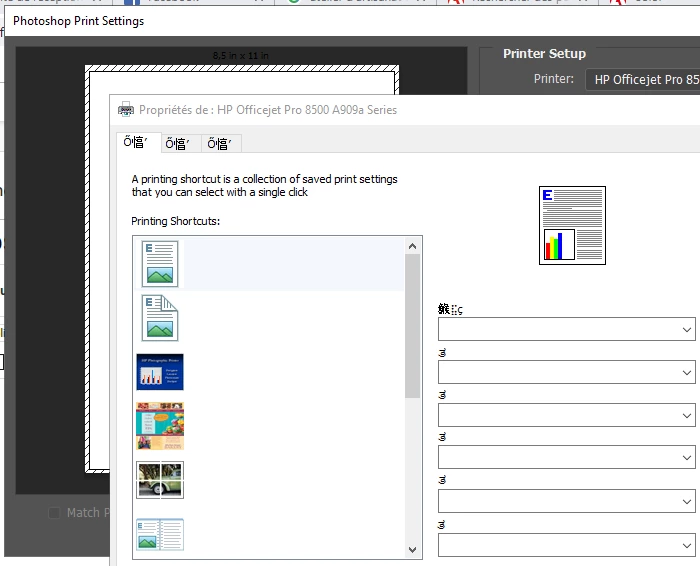The image size is (700, 566).
Task: Select the folded-corner document shortcut icon
Action: tap(160, 318)
